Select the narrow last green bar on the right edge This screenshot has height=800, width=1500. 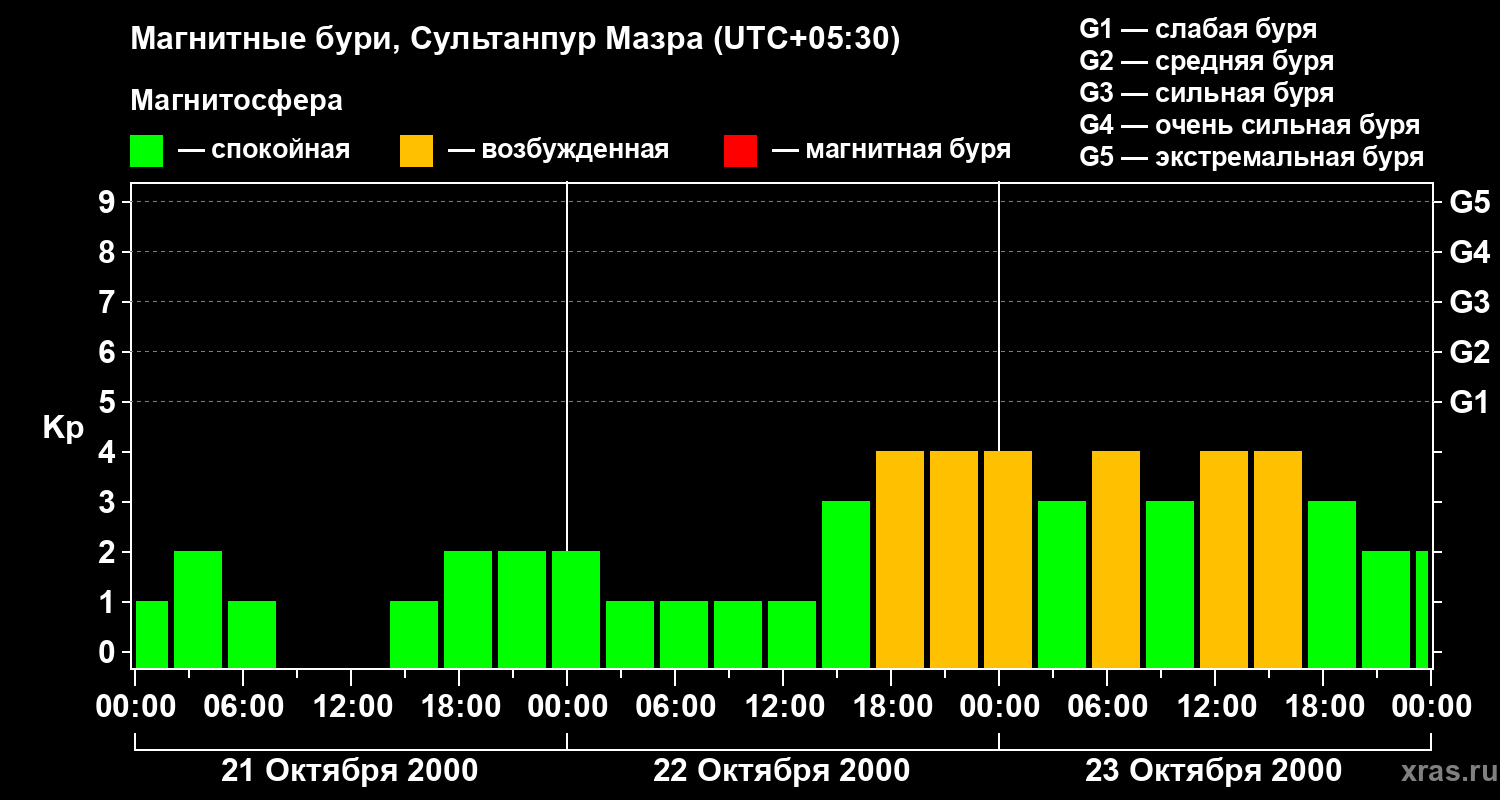pos(1422,609)
